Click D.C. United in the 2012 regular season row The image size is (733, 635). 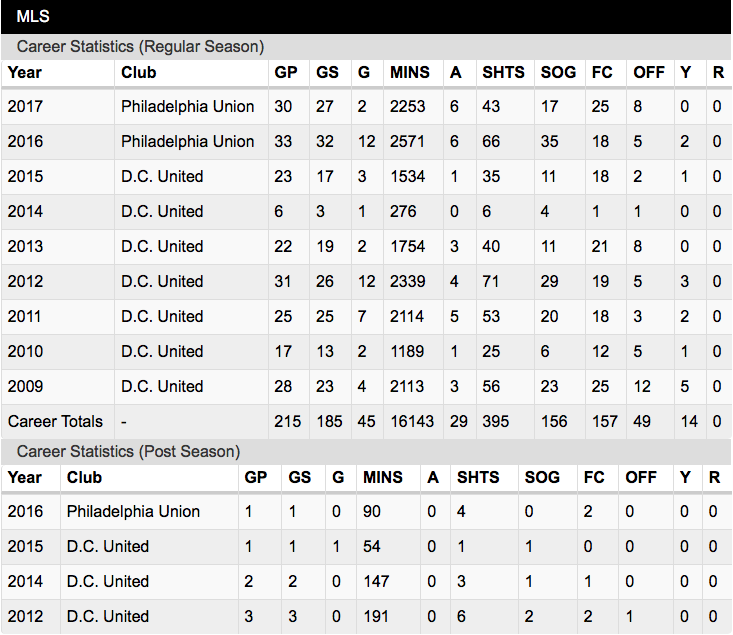coord(162,281)
